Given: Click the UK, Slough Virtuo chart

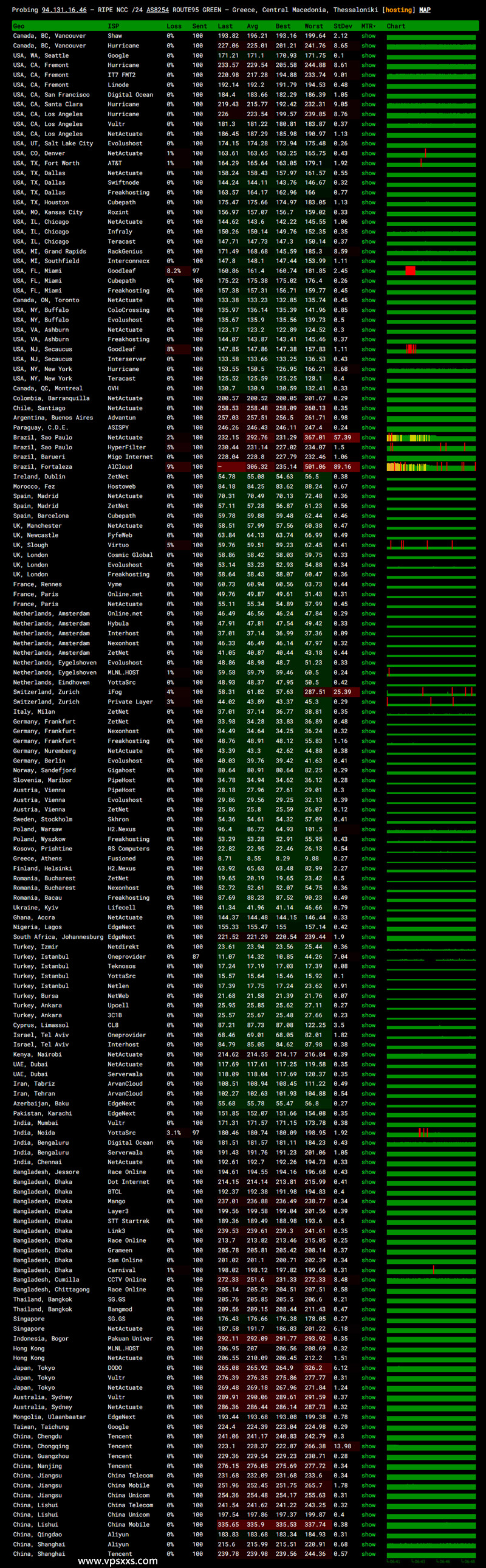Looking at the screenshot, I should 431,545.
